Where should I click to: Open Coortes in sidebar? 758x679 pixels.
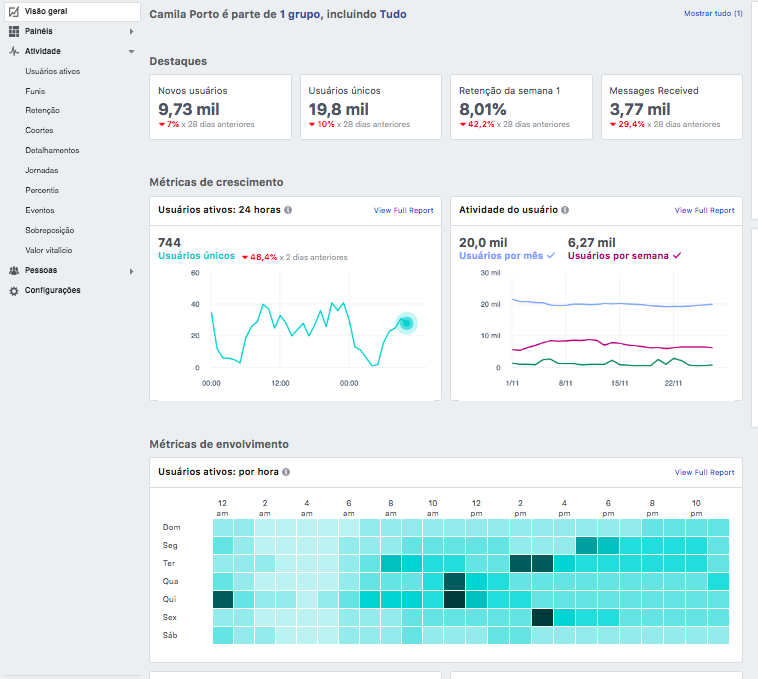(x=39, y=130)
